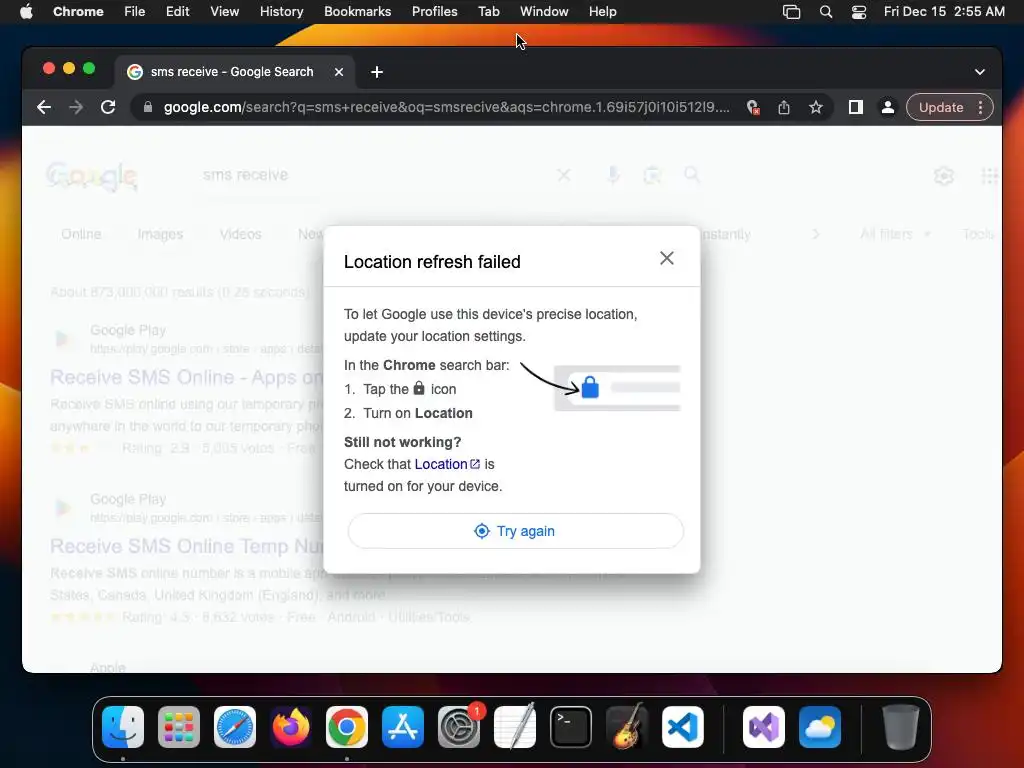Launch Safari from the Dock

click(234, 727)
